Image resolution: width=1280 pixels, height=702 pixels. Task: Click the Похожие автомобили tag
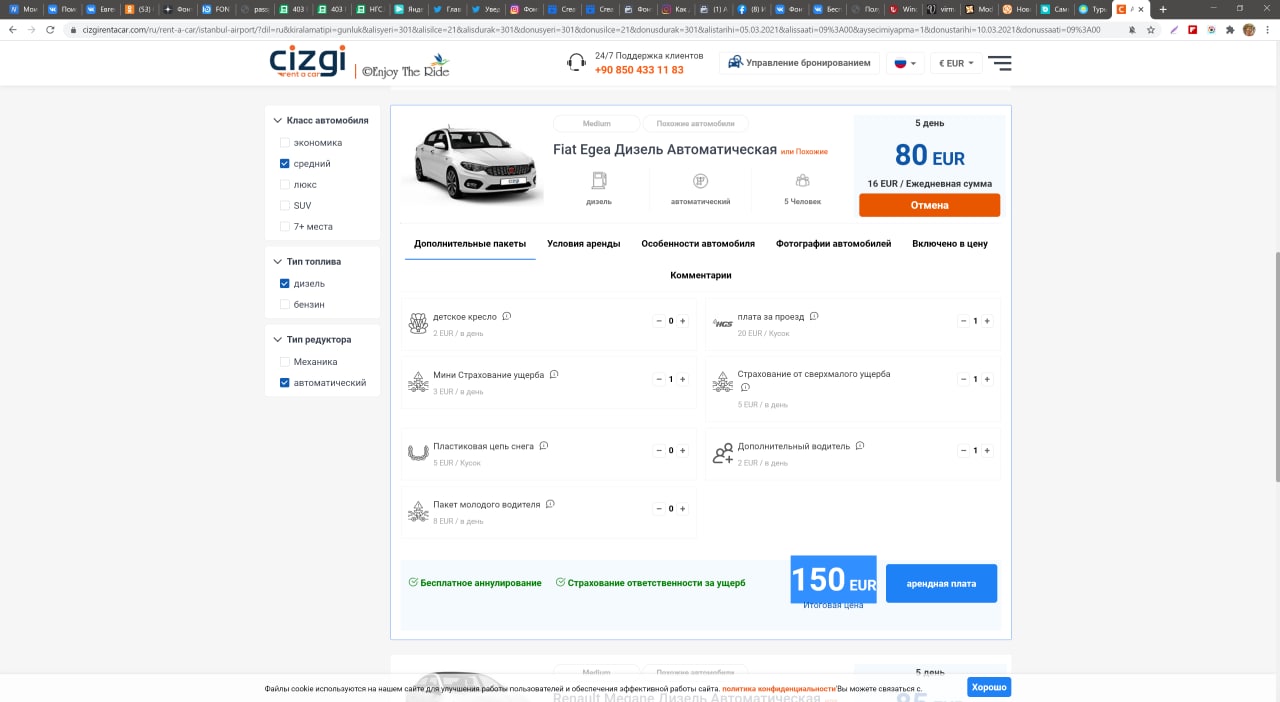coord(695,124)
